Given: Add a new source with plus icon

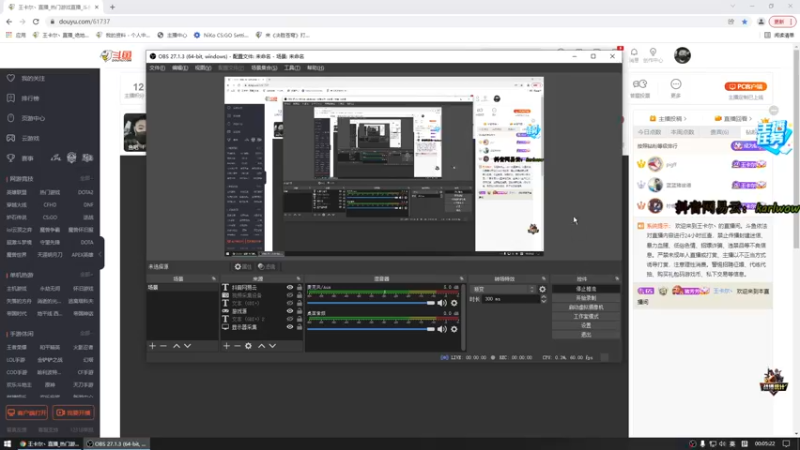Looking at the screenshot, I should click(x=227, y=346).
